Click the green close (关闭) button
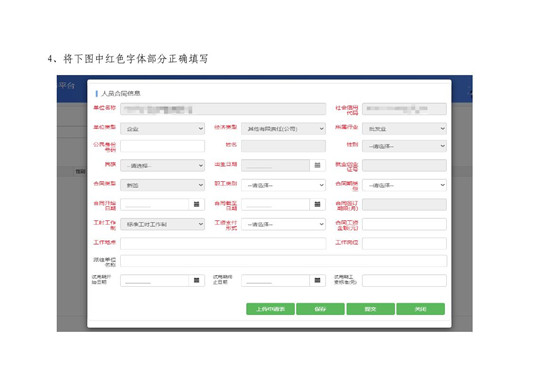The width and height of the screenshot is (550, 389). [421, 309]
